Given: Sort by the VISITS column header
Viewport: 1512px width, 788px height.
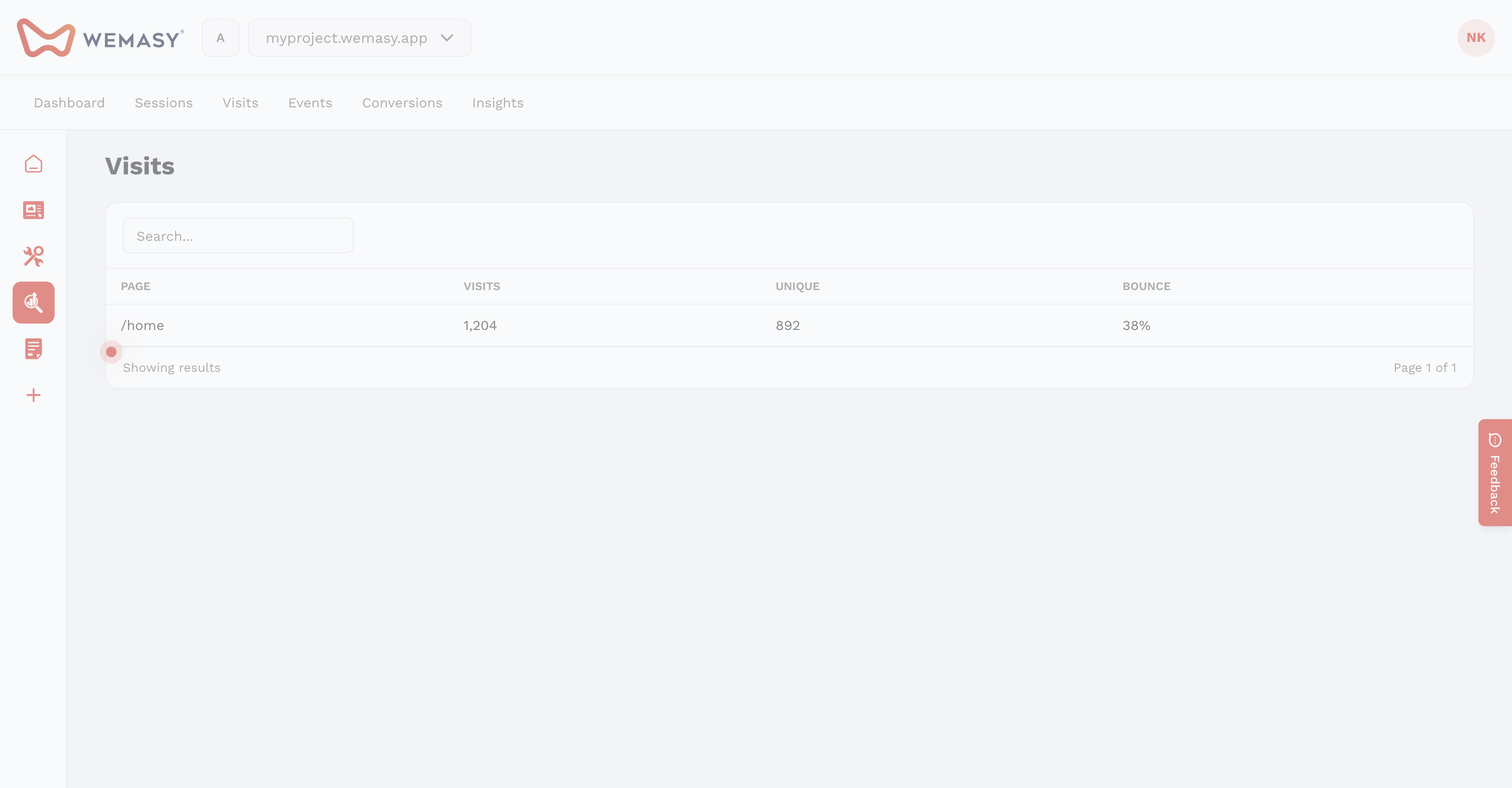Looking at the screenshot, I should (x=482, y=287).
